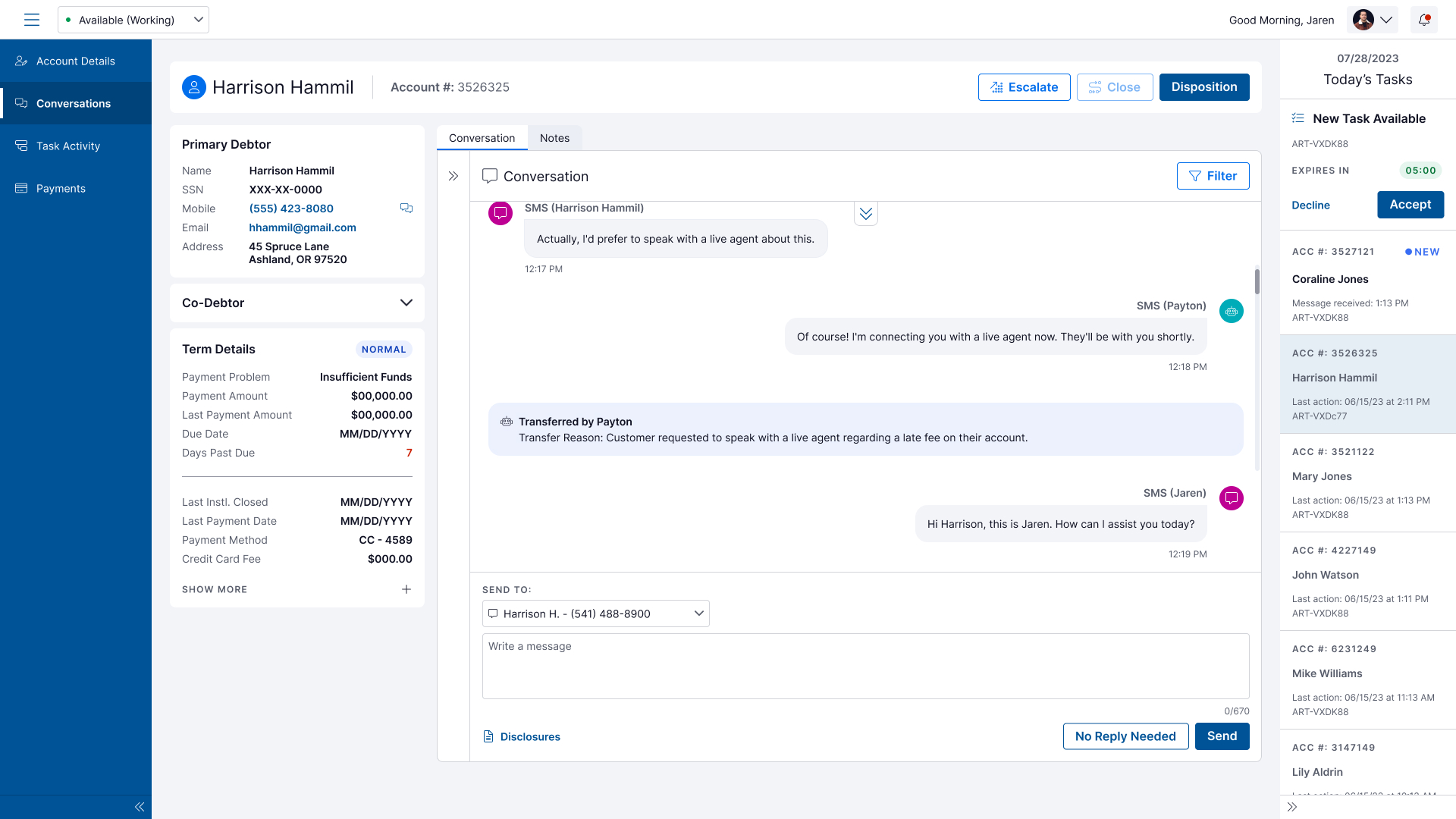The width and height of the screenshot is (1456, 819).
Task: Accept the new available task
Action: 1410,205
